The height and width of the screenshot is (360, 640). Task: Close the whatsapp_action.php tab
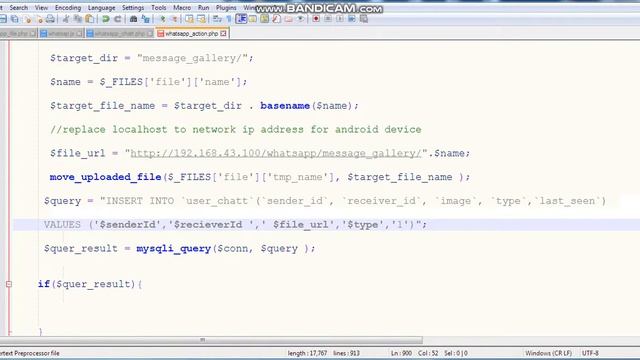click(x=223, y=33)
